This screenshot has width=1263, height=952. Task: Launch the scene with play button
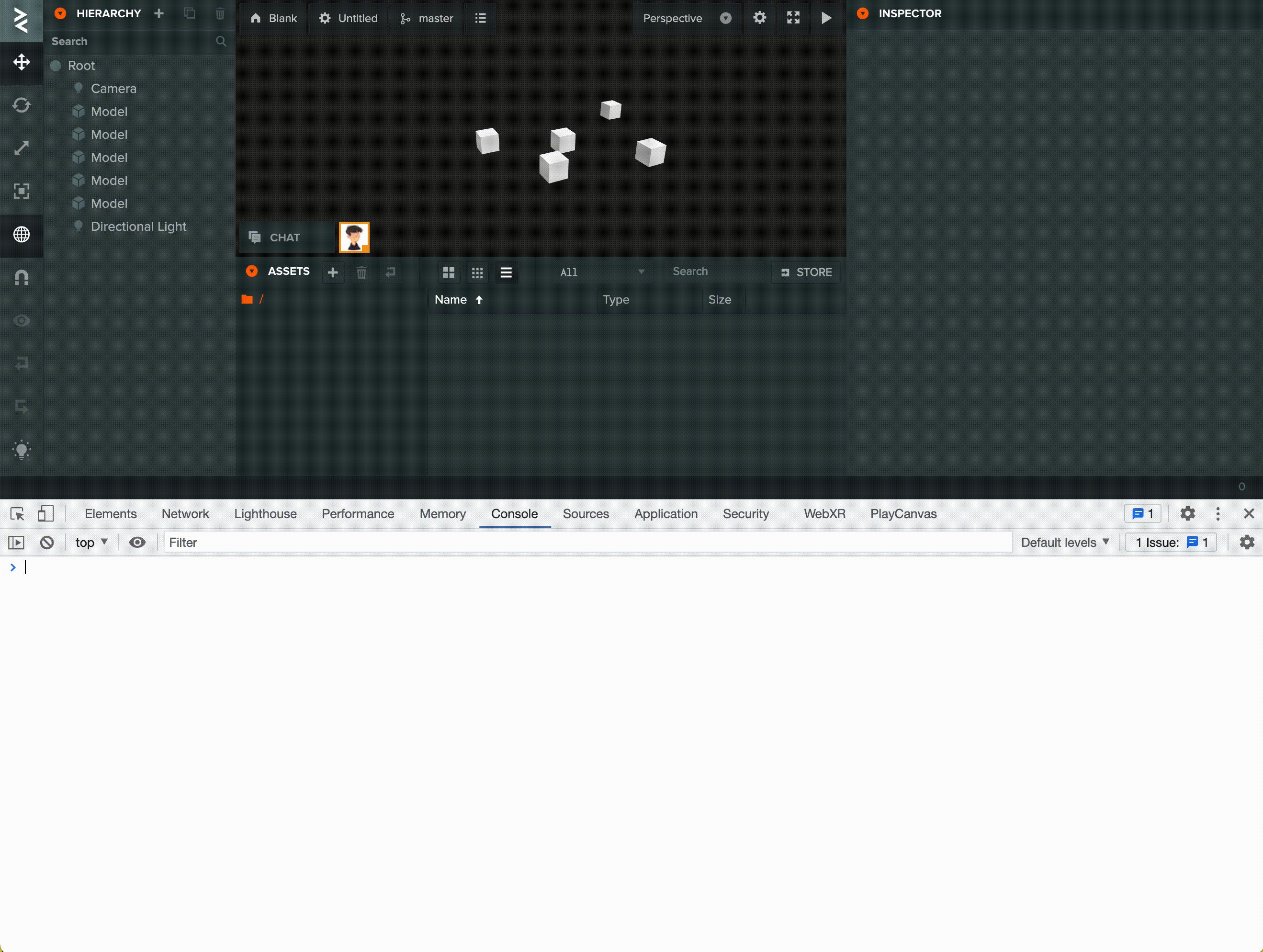point(825,18)
